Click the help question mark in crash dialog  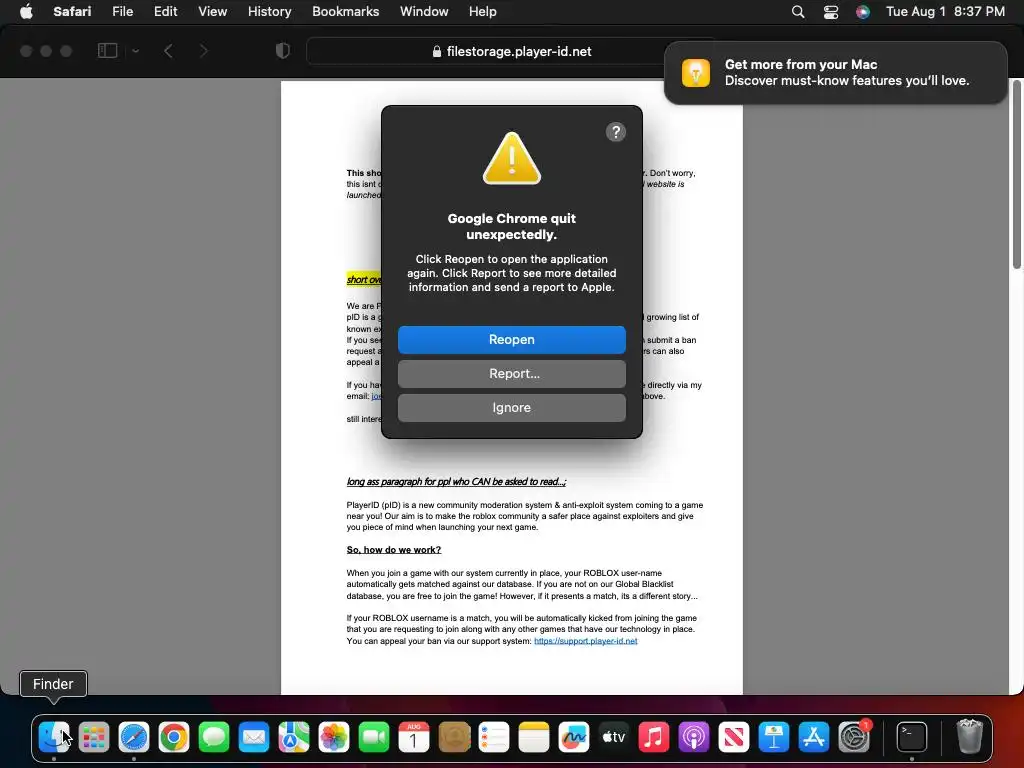pos(616,132)
